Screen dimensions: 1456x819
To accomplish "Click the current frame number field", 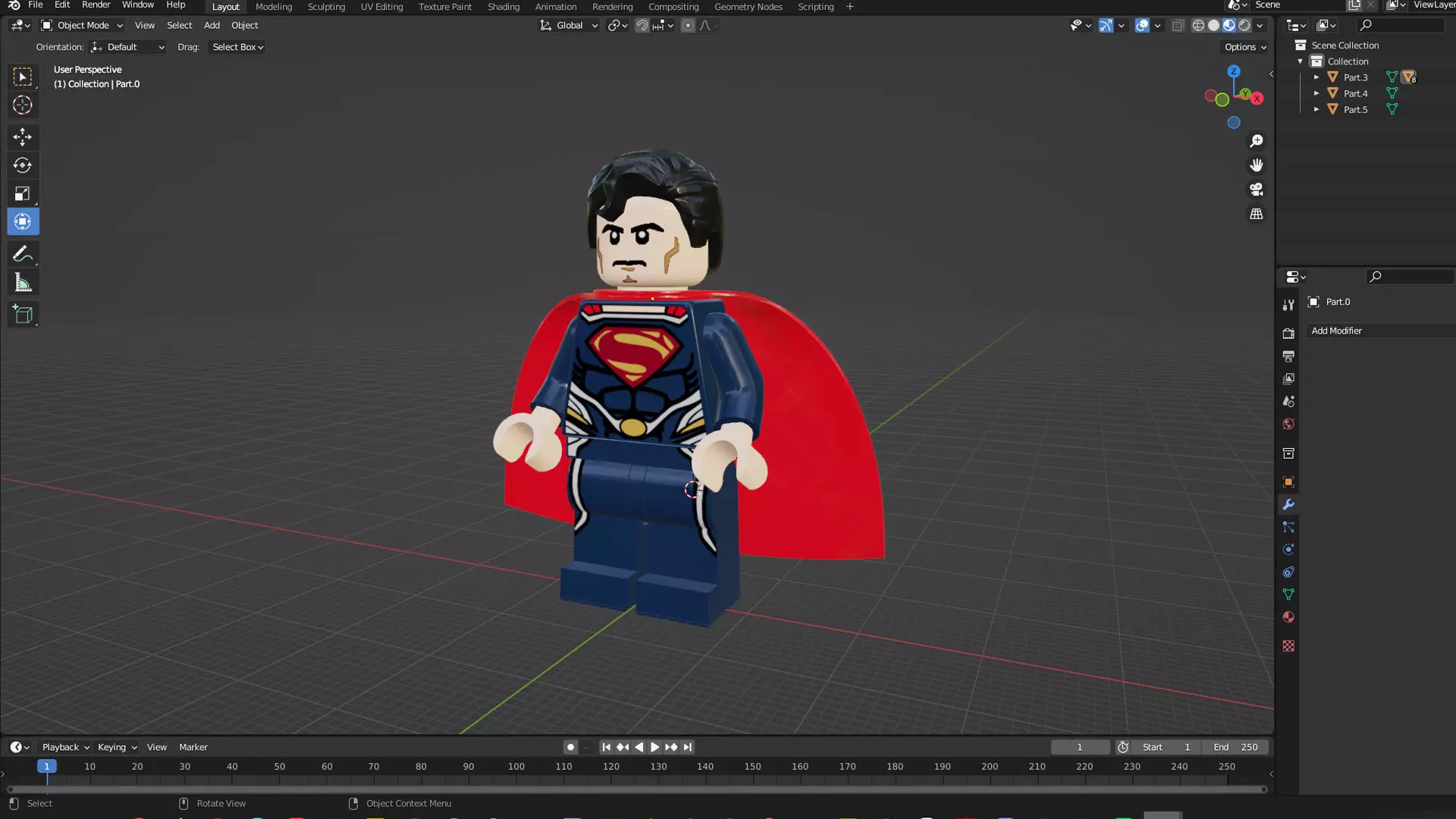I will point(1080,748).
